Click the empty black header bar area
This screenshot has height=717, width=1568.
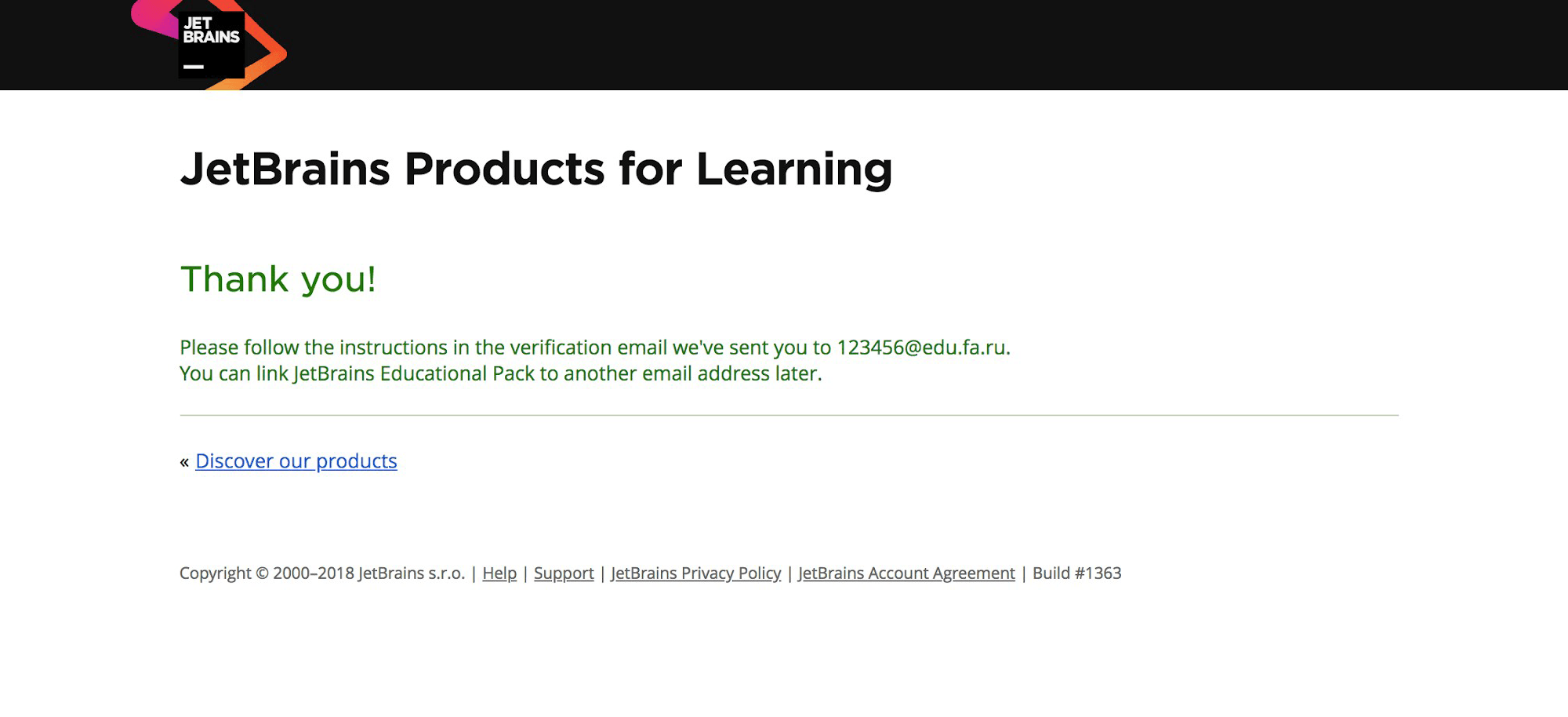tap(862, 44)
